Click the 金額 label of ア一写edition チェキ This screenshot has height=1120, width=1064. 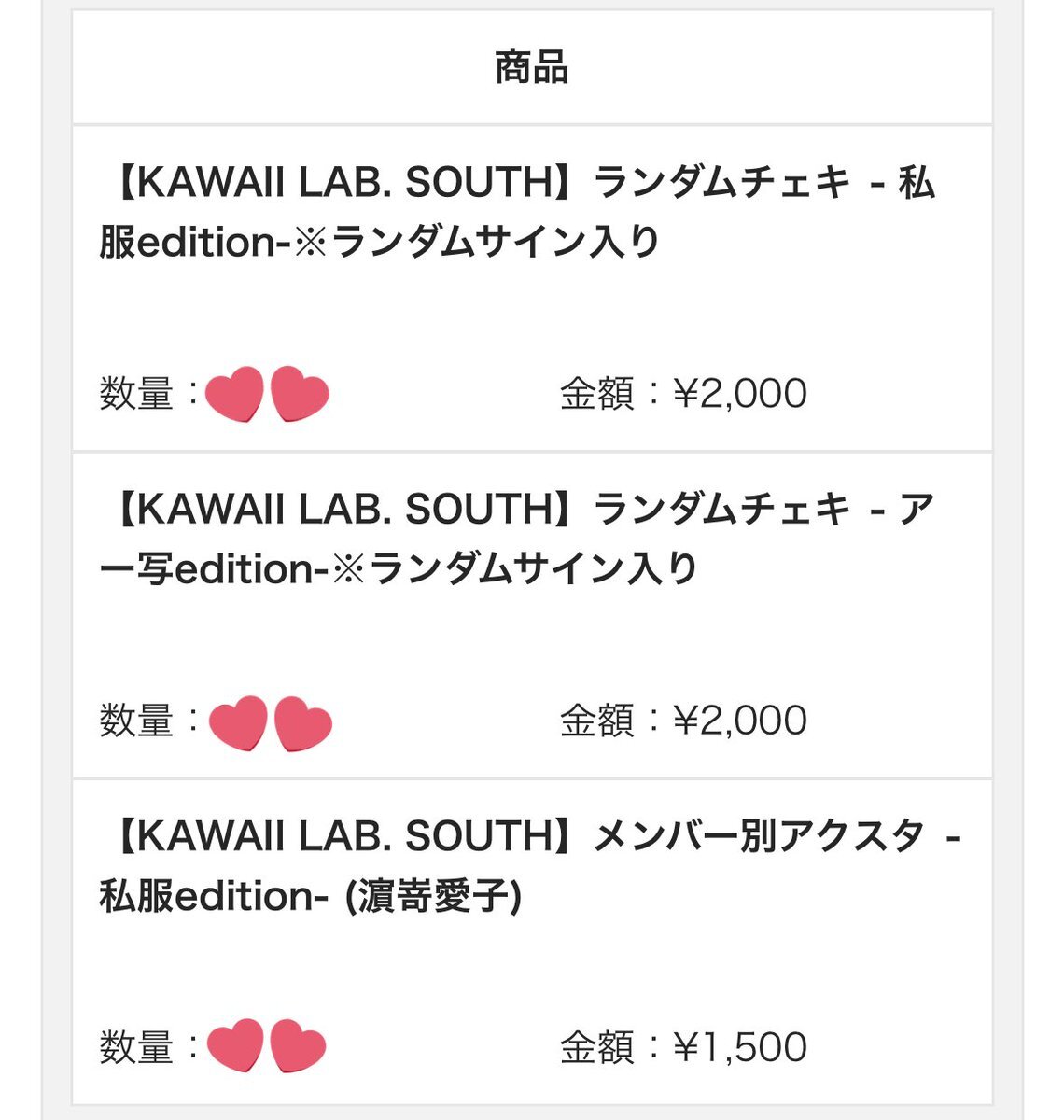click(597, 721)
